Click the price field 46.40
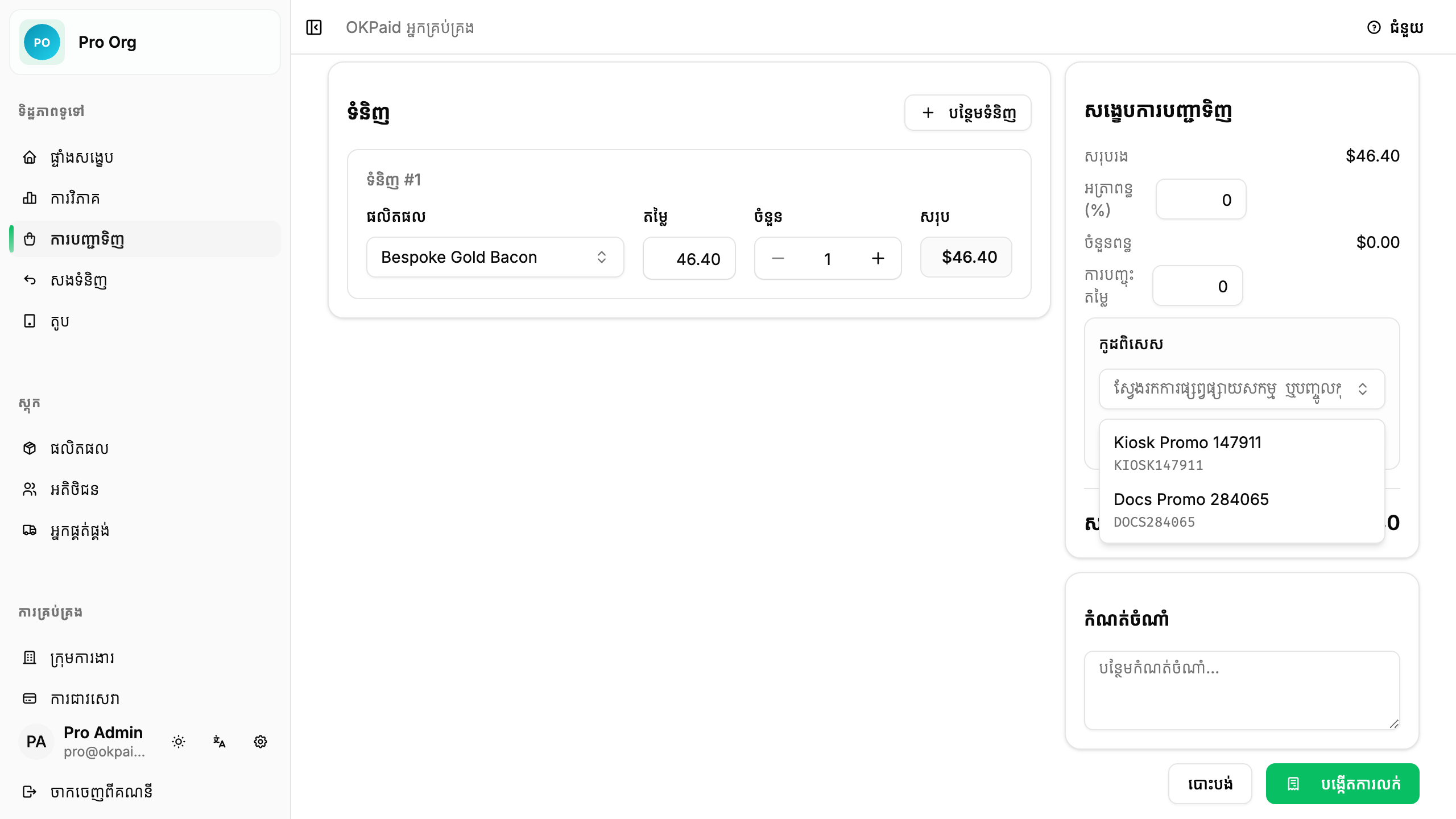Viewport: 1456px width, 819px height. coord(689,258)
